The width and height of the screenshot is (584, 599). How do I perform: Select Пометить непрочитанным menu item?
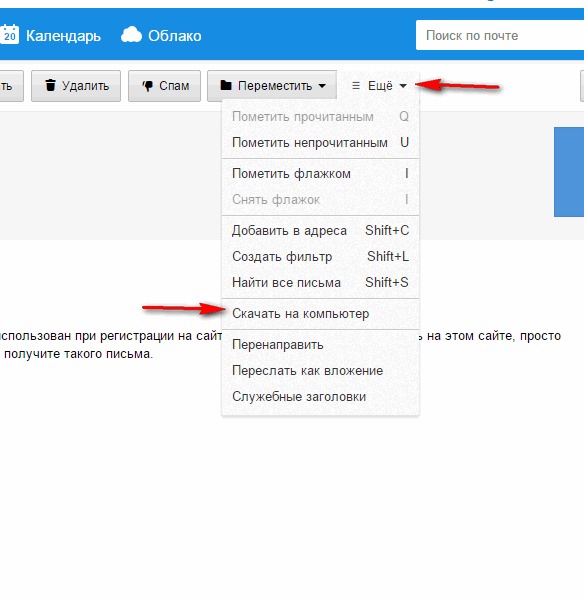320,142
